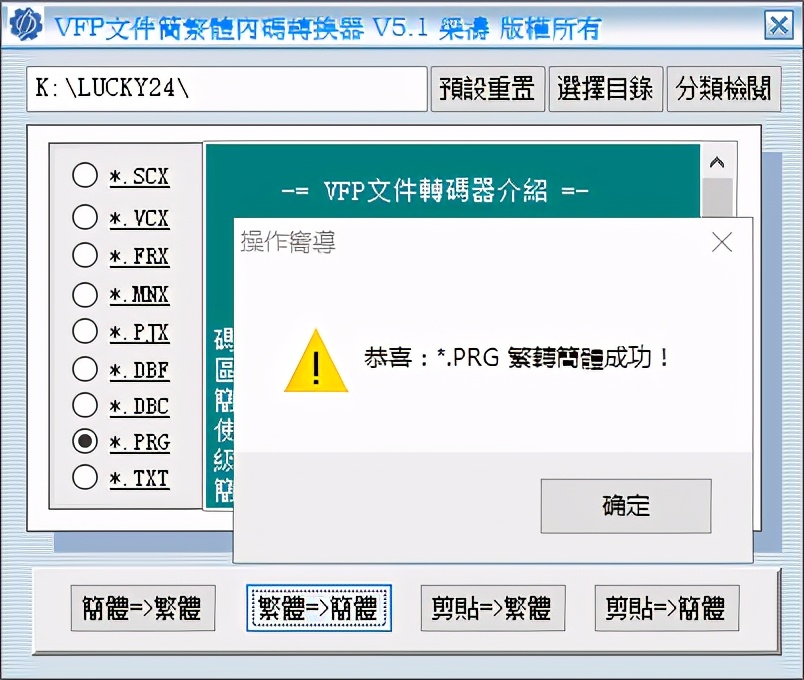Viewport: 804px width, 680px height.
Task: Close the 操作嚮導 dialog with its X
Action: point(722,242)
